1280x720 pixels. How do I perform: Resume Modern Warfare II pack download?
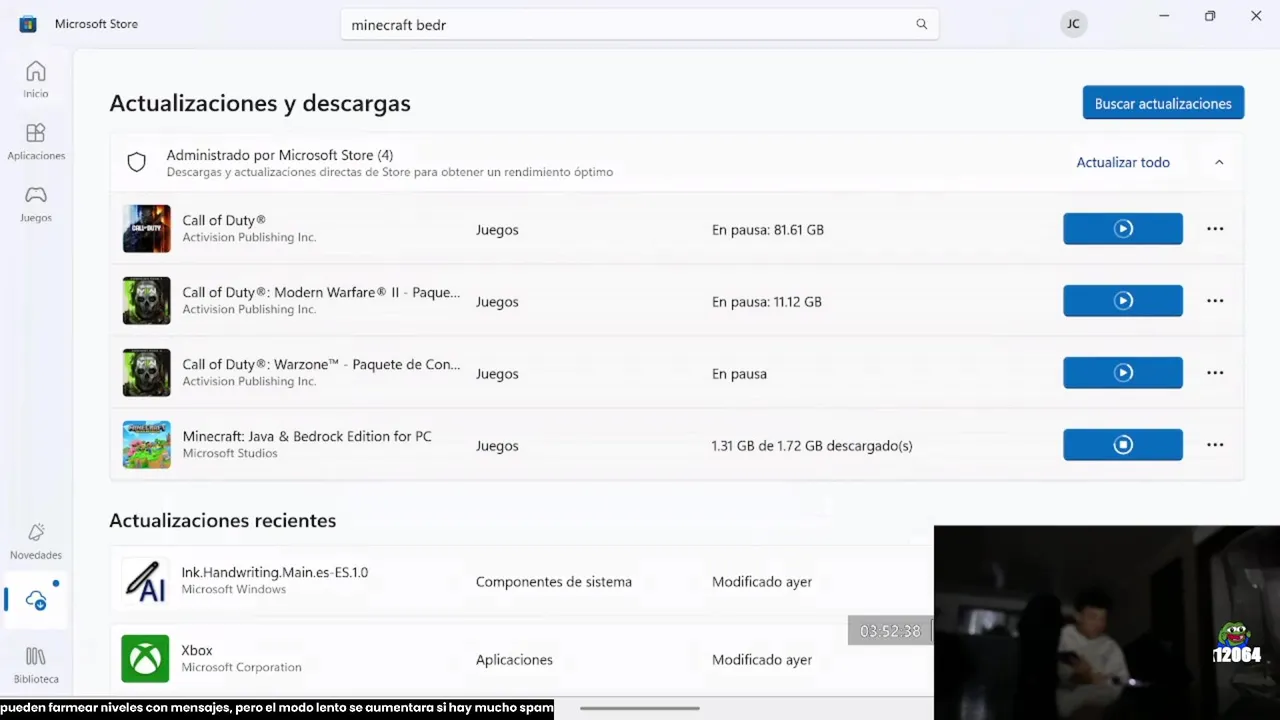pos(1123,301)
